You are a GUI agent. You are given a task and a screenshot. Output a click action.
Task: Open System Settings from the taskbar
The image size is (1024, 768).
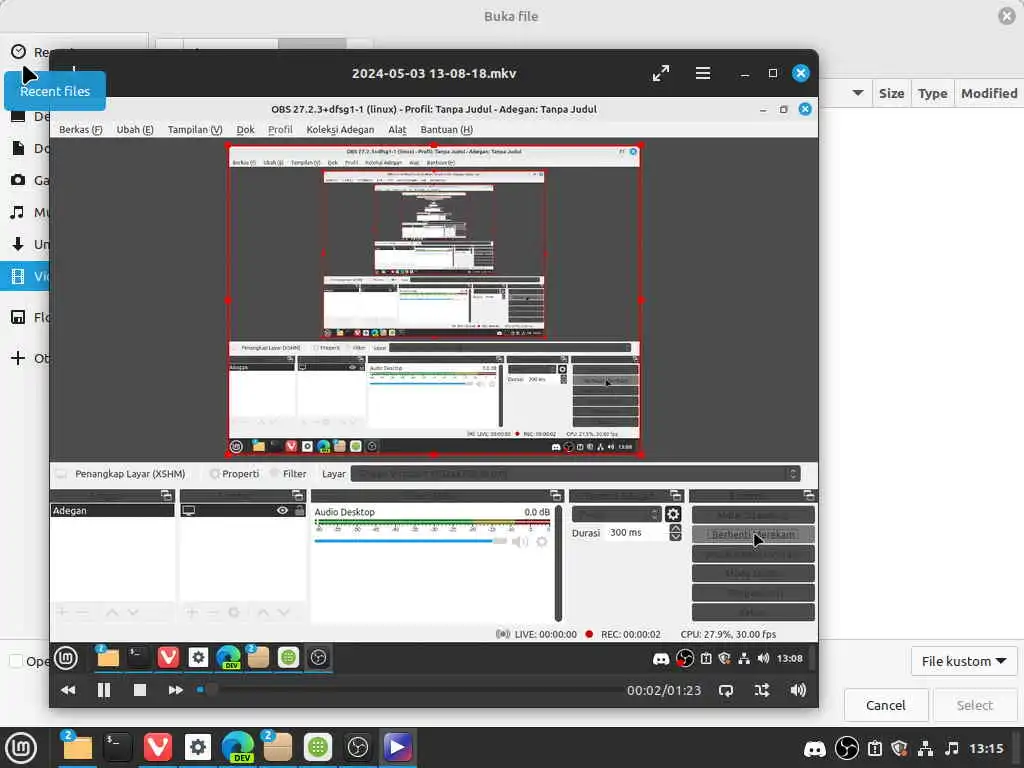198,748
